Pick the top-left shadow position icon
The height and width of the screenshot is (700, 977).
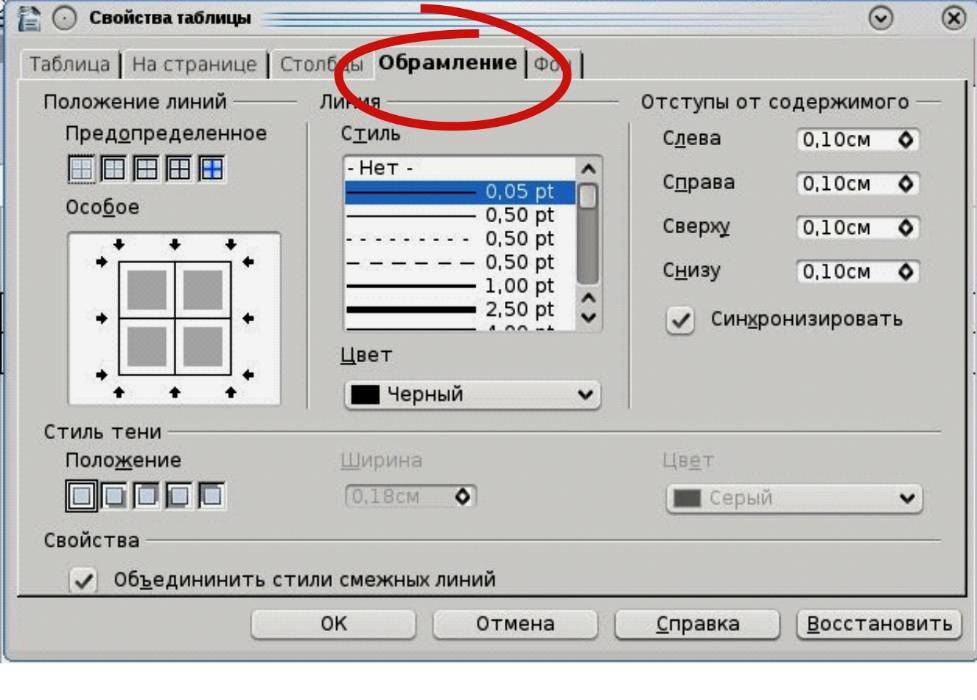pos(212,494)
